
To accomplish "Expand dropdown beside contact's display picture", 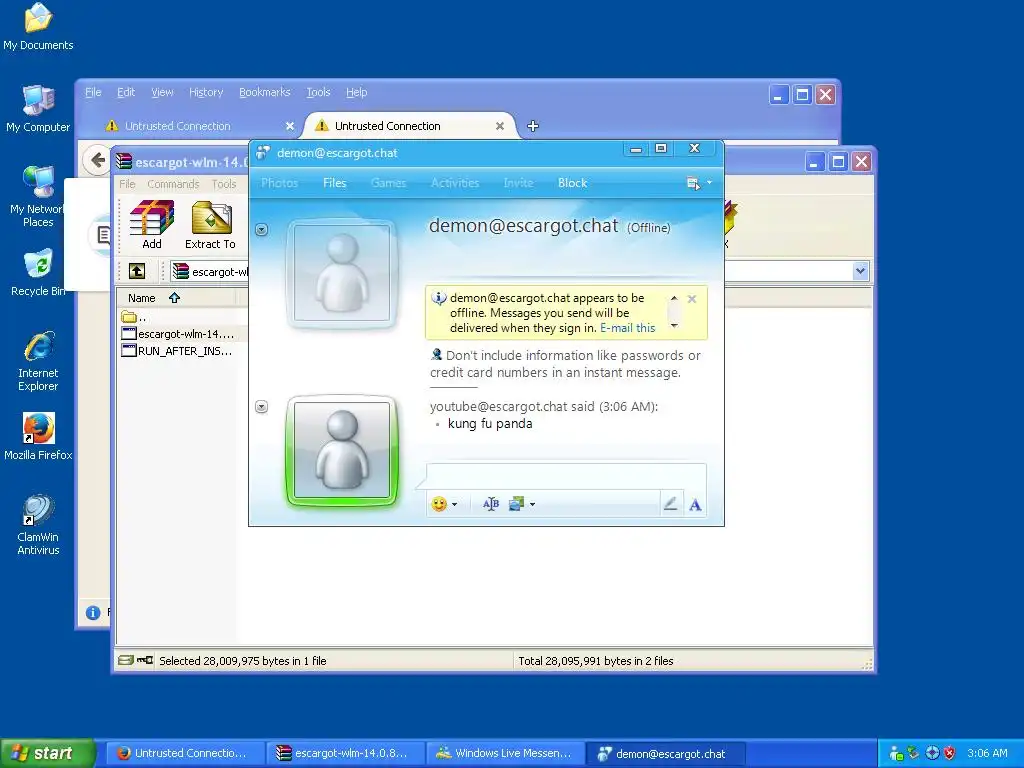I will tap(261, 230).
